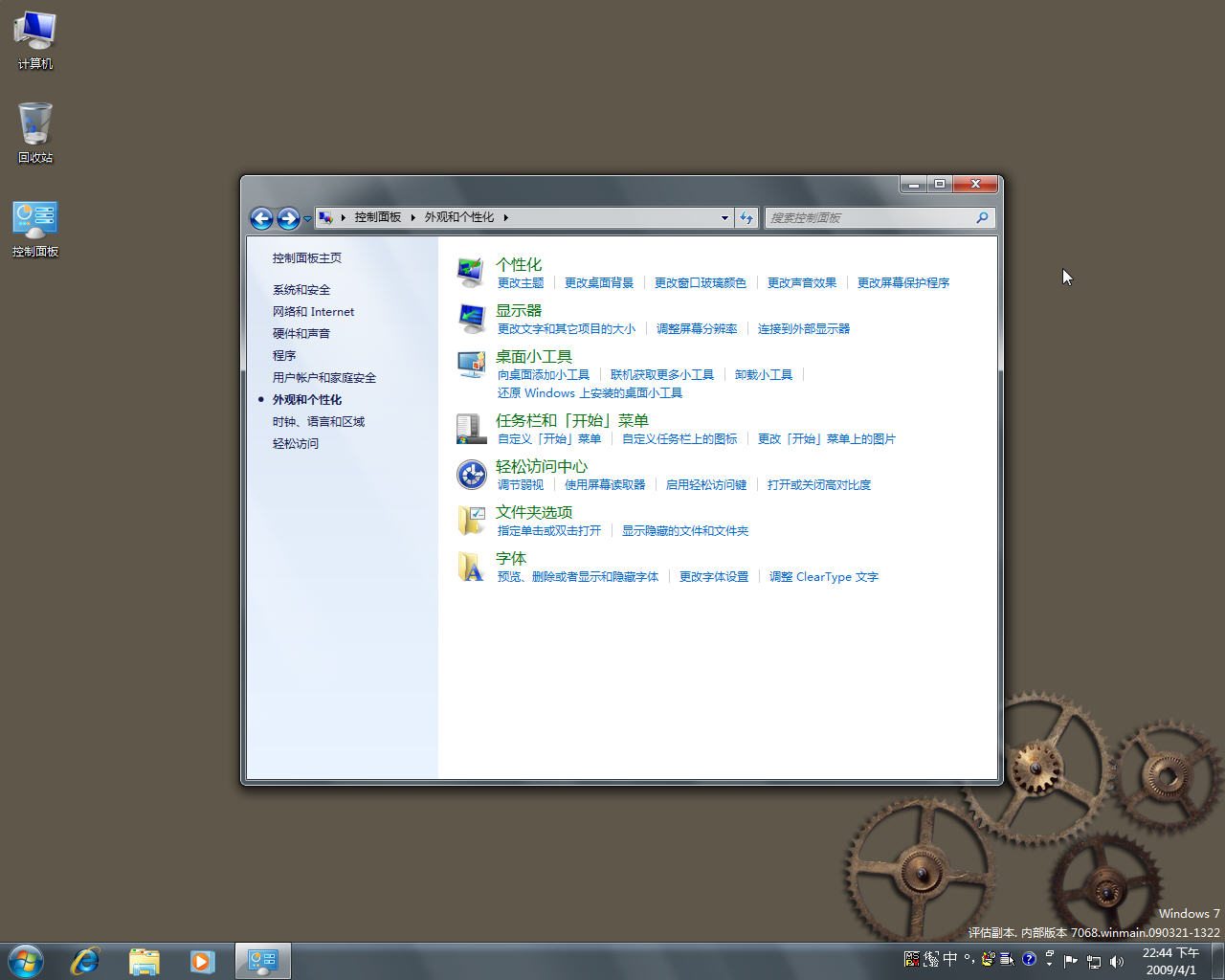Click the 更改声音效果 link
The image size is (1225, 980).
click(x=802, y=283)
